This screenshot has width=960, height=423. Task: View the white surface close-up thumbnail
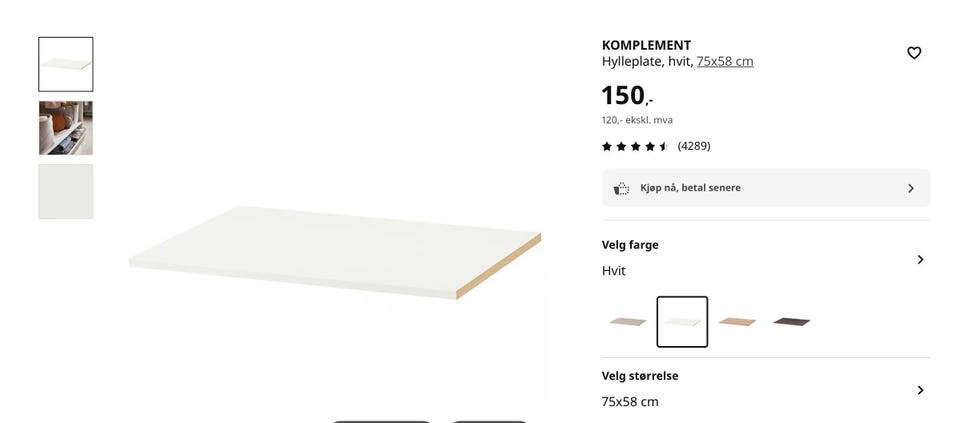(66, 192)
